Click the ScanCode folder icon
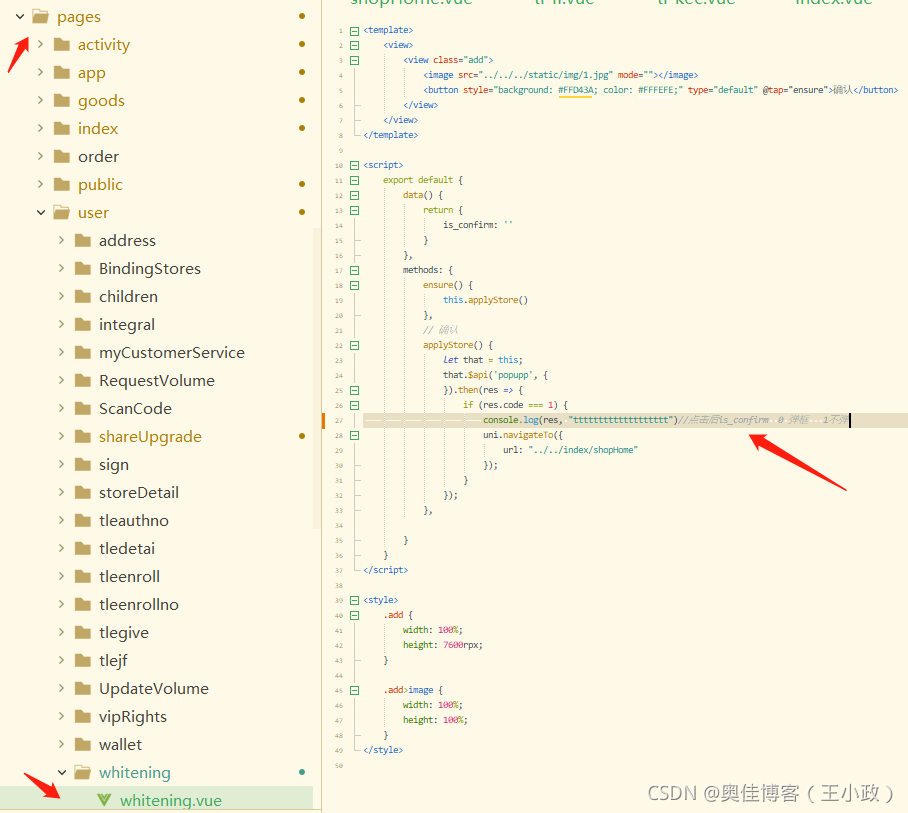Image resolution: width=908 pixels, height=813 pixels. click(83, 408)
